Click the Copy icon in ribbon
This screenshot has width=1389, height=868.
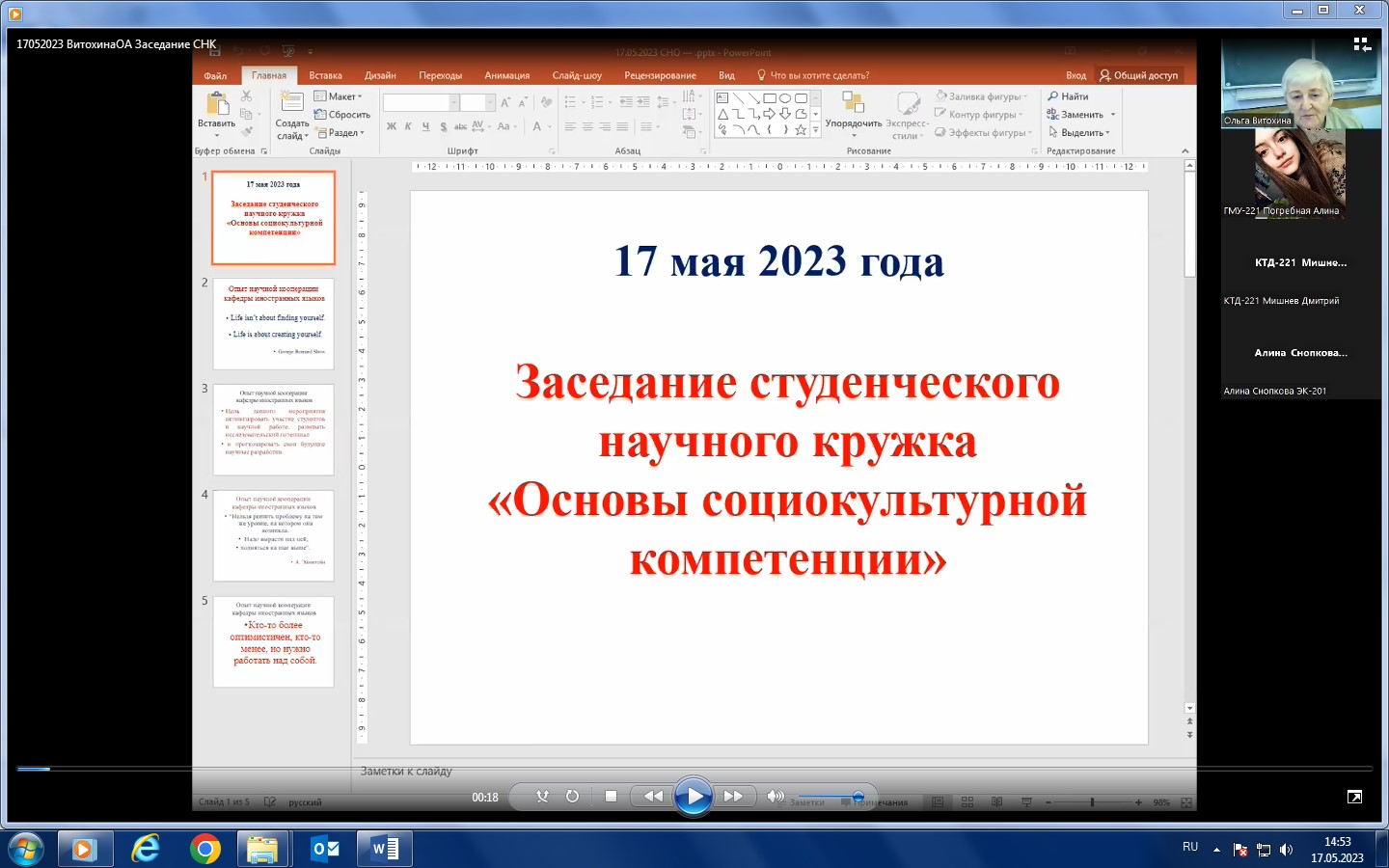point(247,114)
